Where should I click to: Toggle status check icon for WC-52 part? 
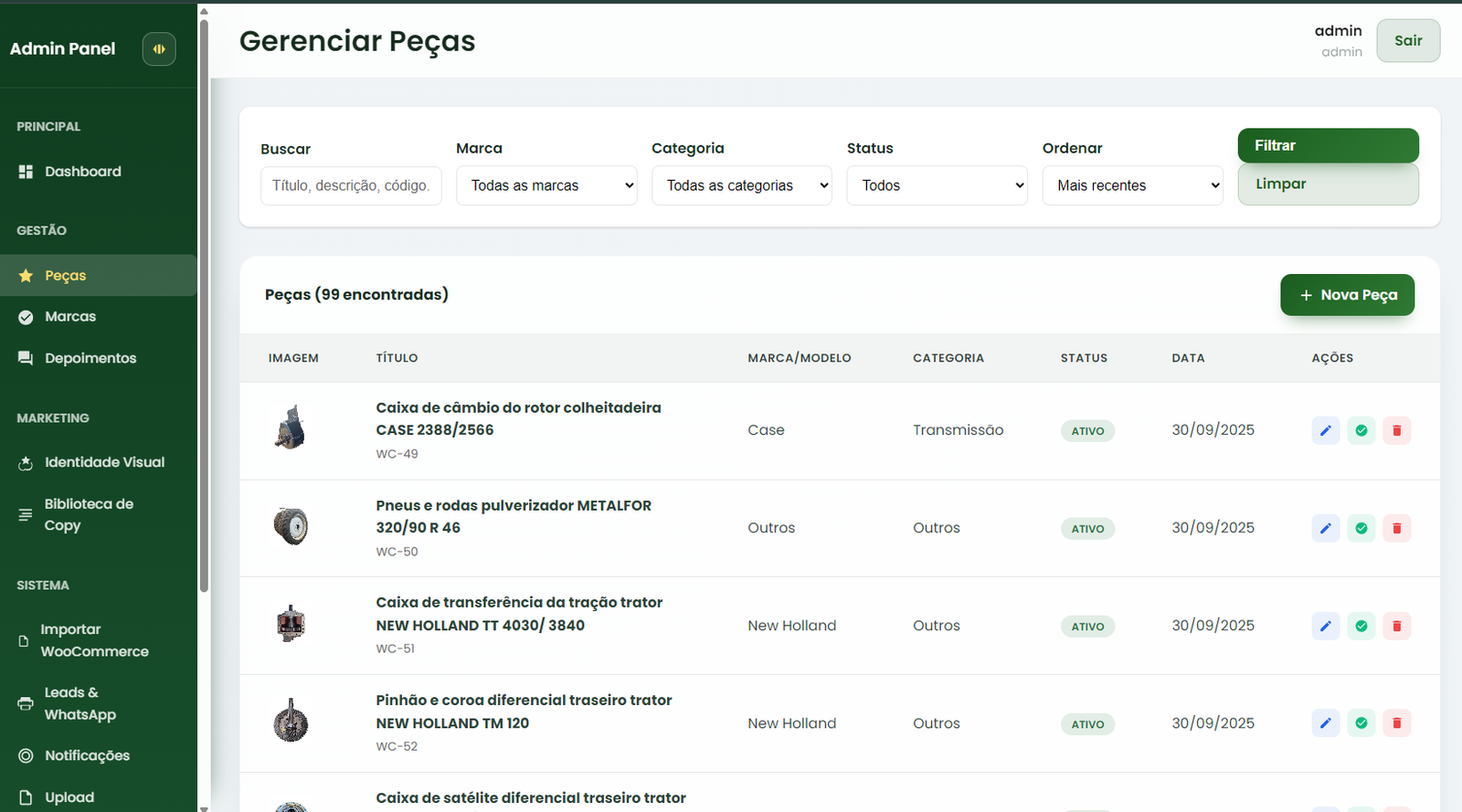(x=1361, y=723)
